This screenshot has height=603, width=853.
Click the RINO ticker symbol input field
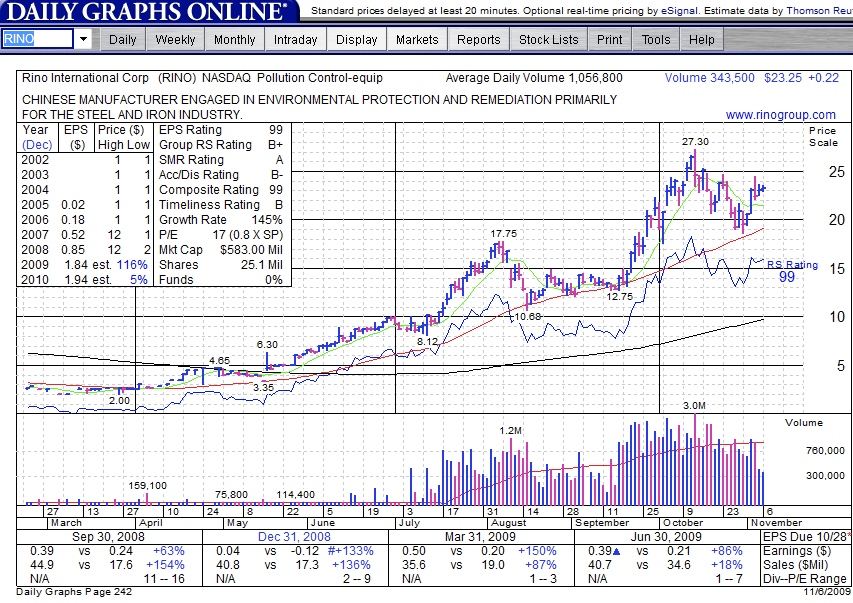(x=37, y=39)
